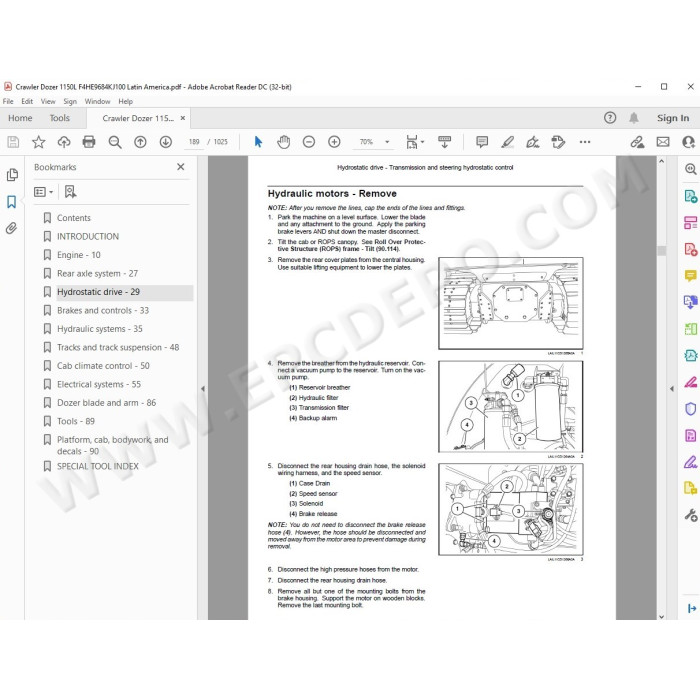This screenshot has width=700, height=700.
Task: Select the Highlight text pen tool
Action: 508,142
